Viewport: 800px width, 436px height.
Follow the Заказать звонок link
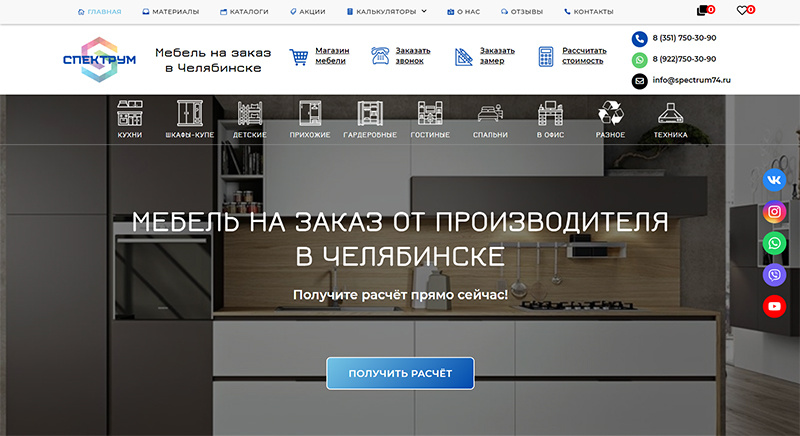(x=413, y=56)
